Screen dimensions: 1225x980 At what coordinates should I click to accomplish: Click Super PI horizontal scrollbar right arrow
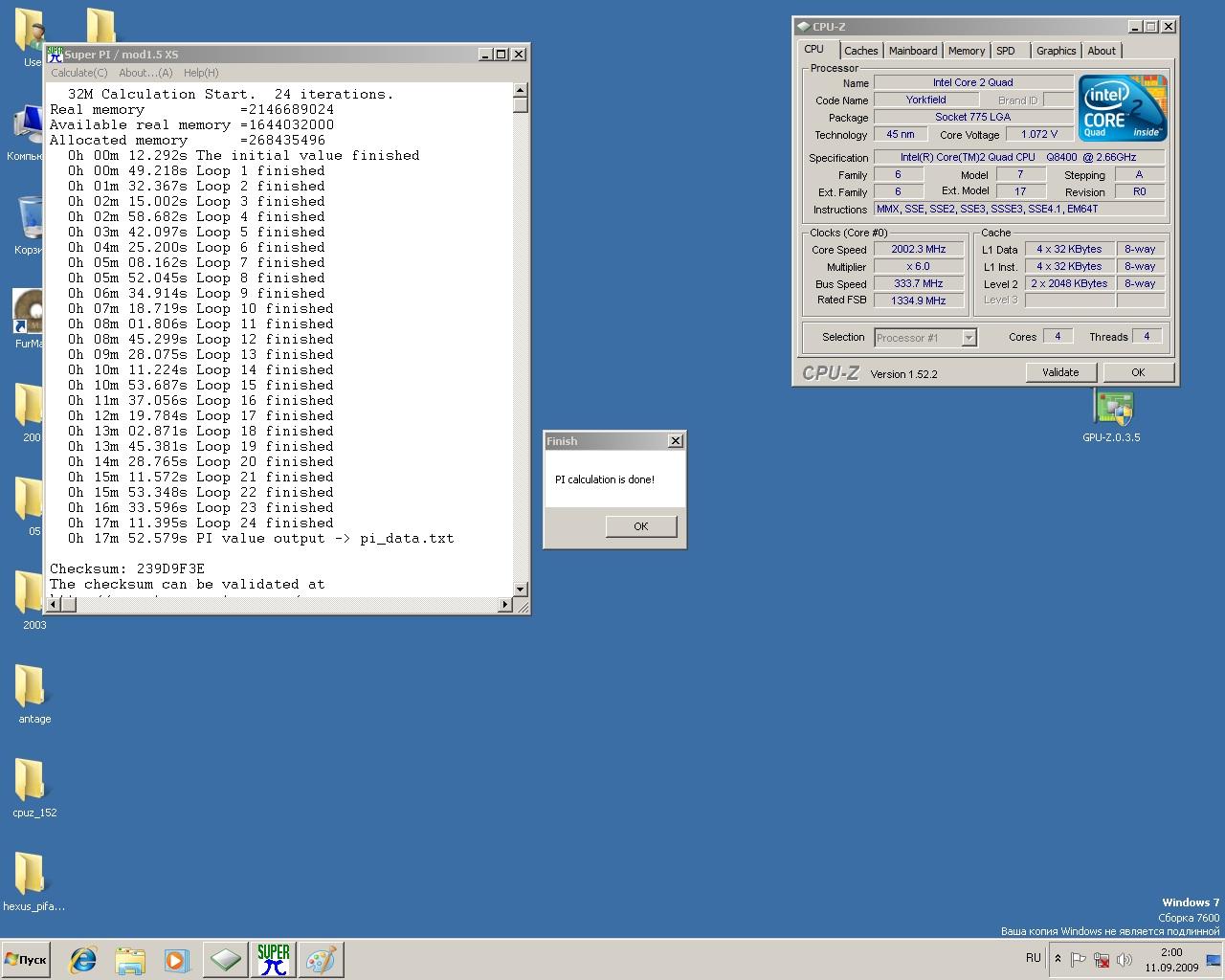point(506,605)
